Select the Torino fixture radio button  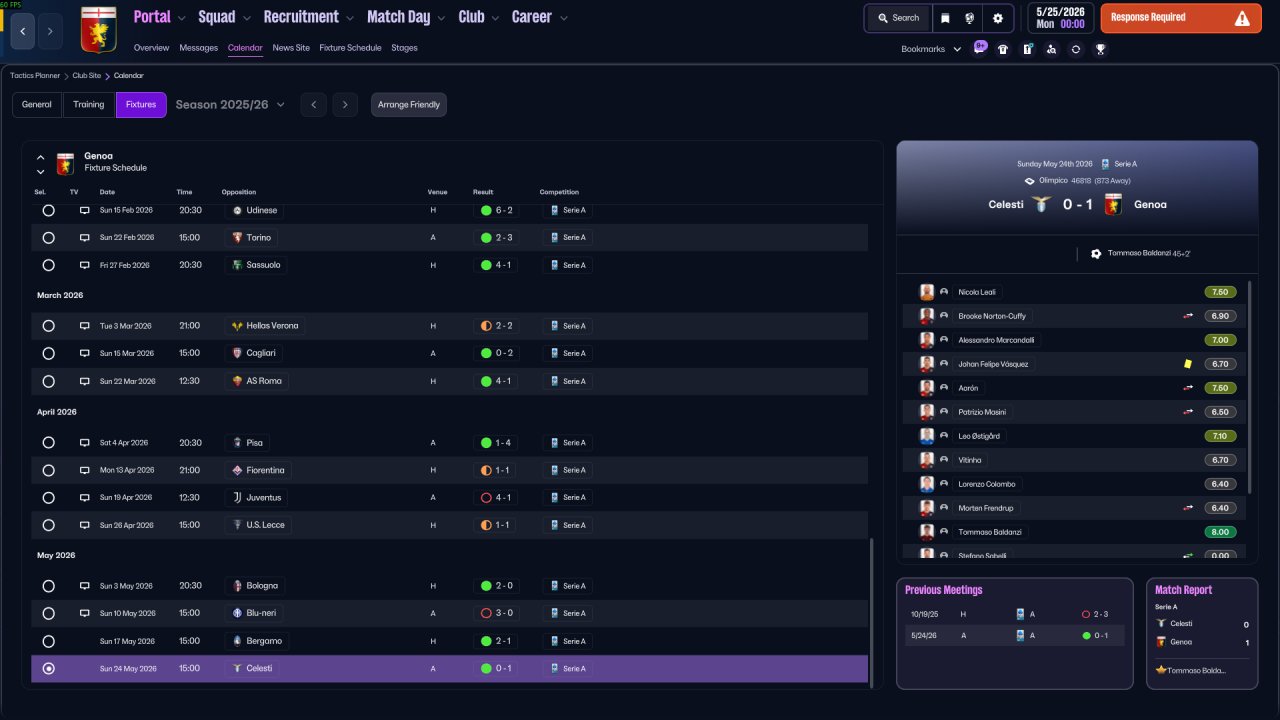48,238
